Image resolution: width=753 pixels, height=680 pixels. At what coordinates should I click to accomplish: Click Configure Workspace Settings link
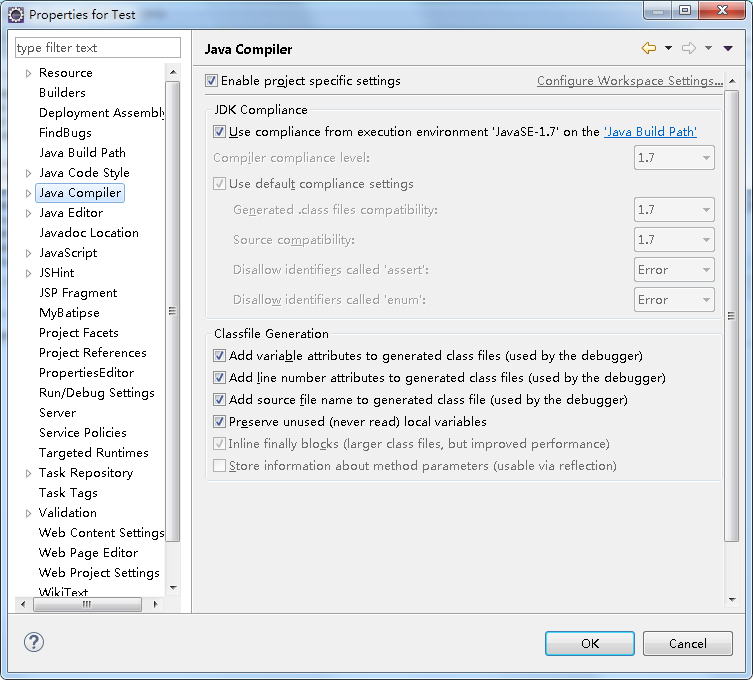(630, 81)
